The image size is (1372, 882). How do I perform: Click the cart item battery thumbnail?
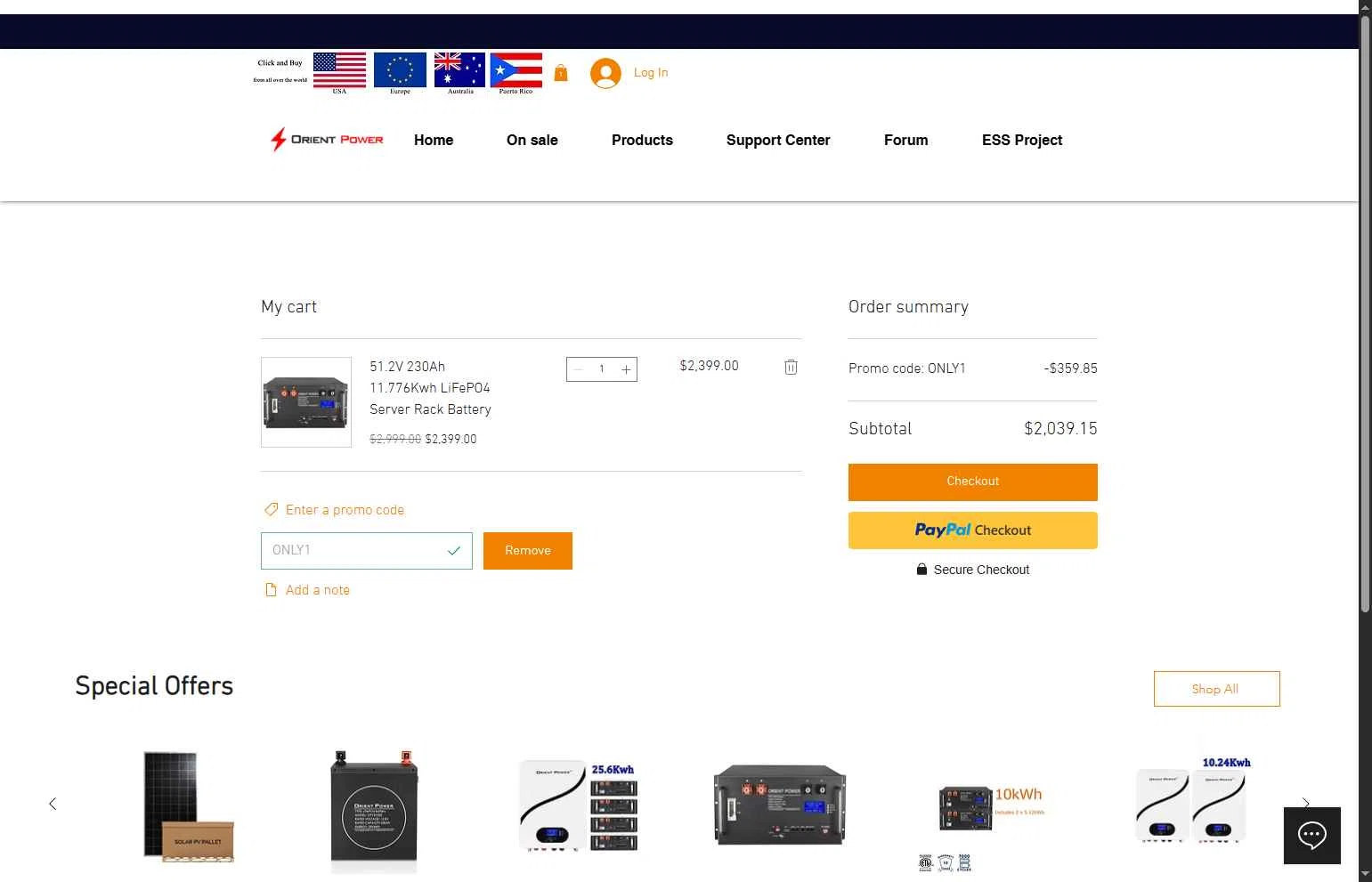click(x=306, y=402)
